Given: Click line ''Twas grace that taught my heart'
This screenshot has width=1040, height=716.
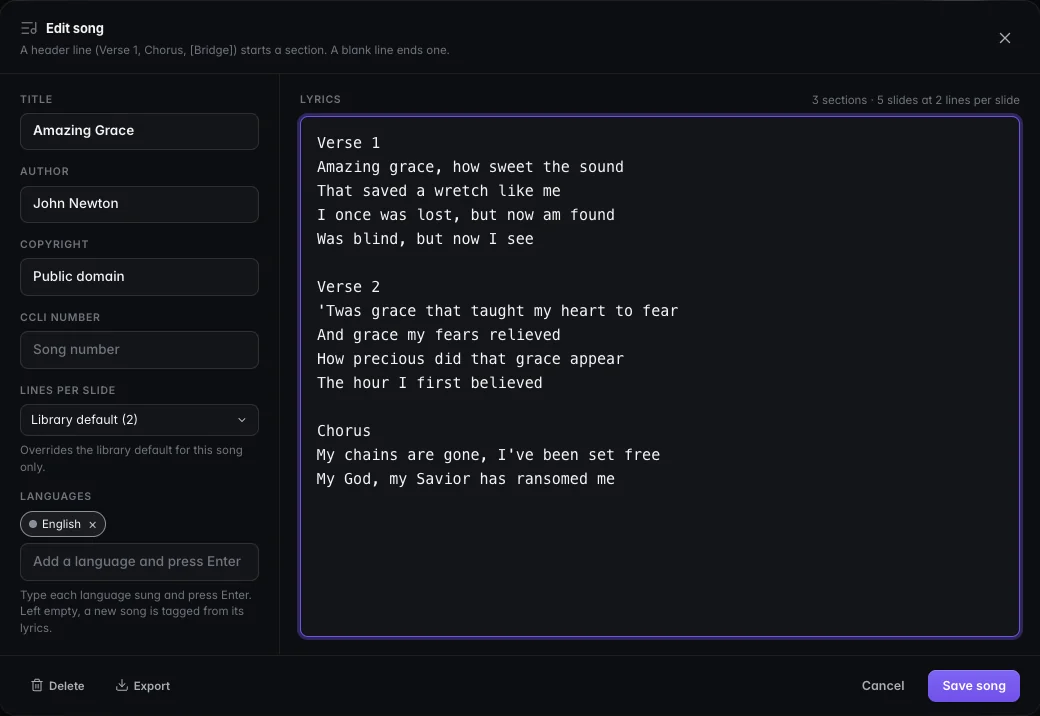Looking at the screenshot, I should [x=497, y=311].
